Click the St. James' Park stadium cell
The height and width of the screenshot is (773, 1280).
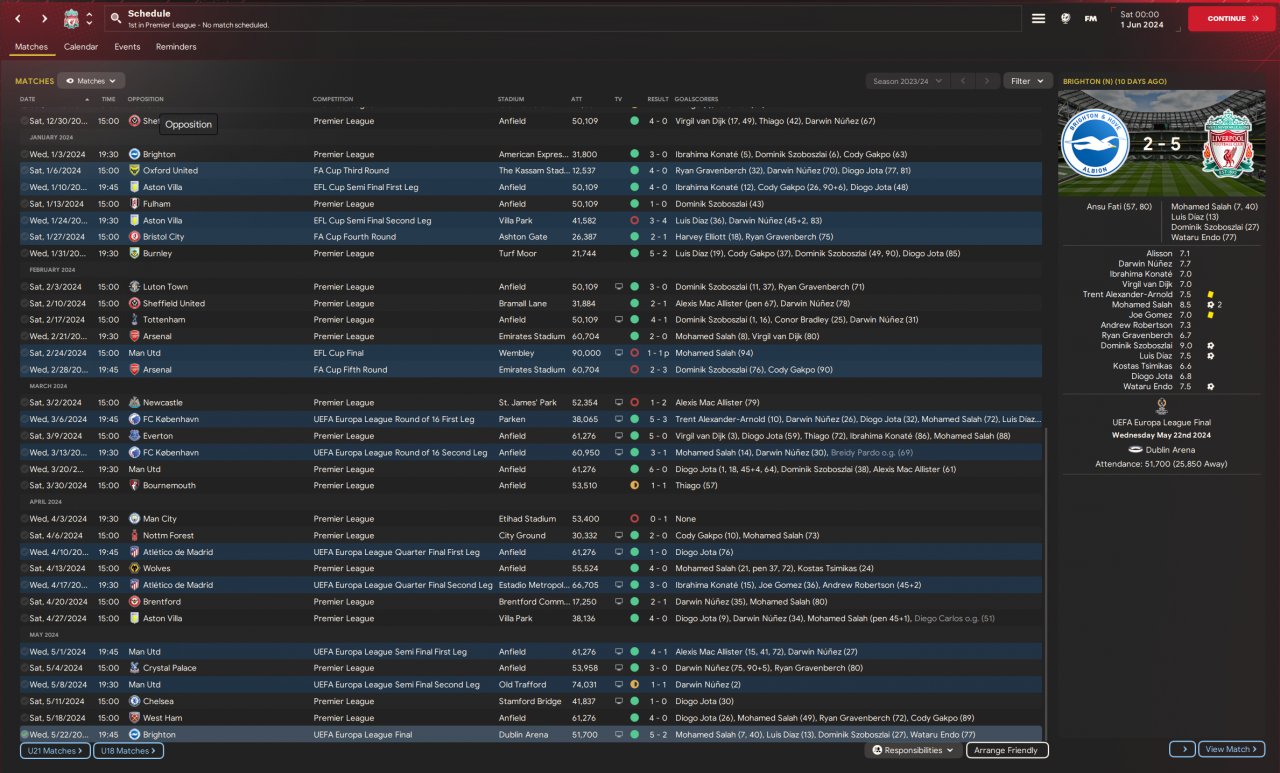(527, 403)
